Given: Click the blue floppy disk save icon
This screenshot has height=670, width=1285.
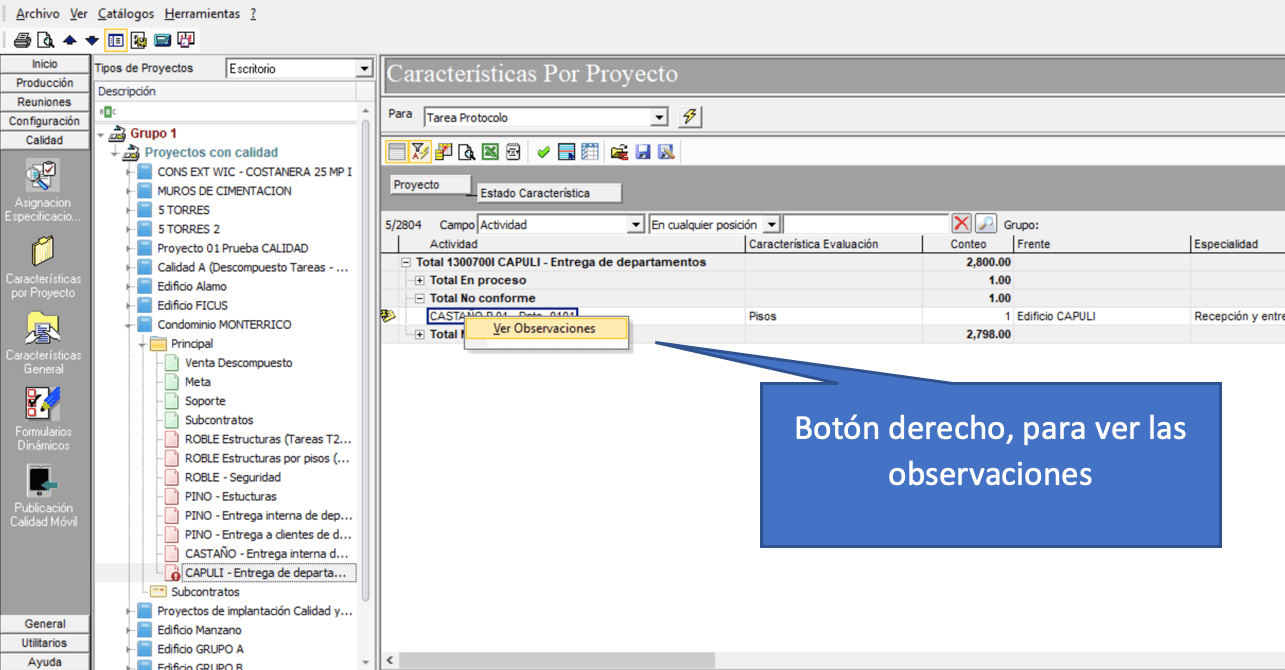Looking at the screenshot, I should (x=643, y=151).
